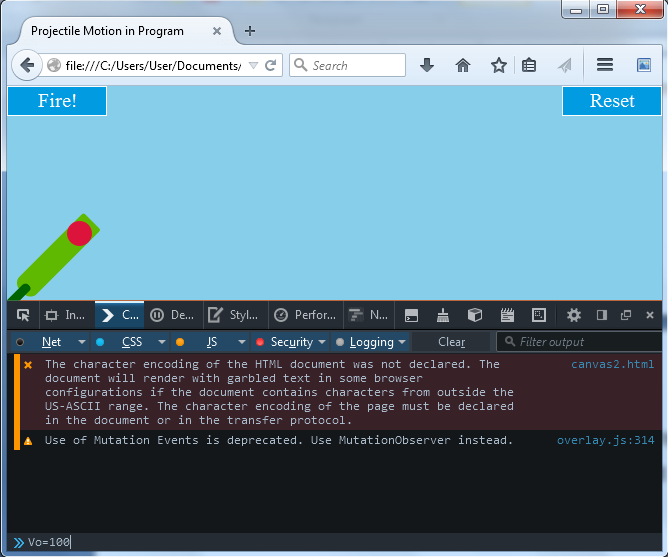Clear the console output

[452, 342]
